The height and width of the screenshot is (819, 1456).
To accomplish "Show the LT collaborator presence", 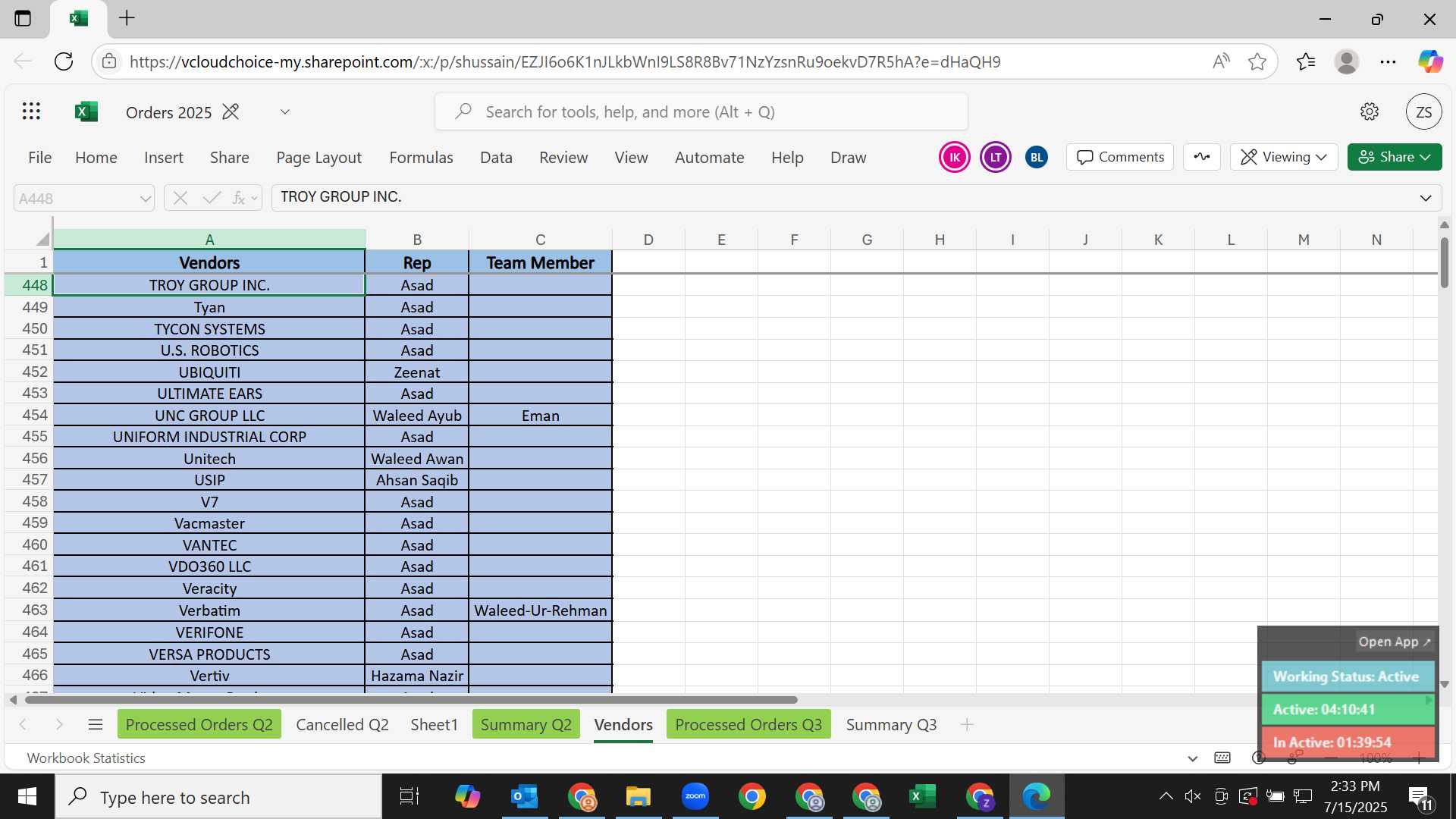I will pos(995,157).
